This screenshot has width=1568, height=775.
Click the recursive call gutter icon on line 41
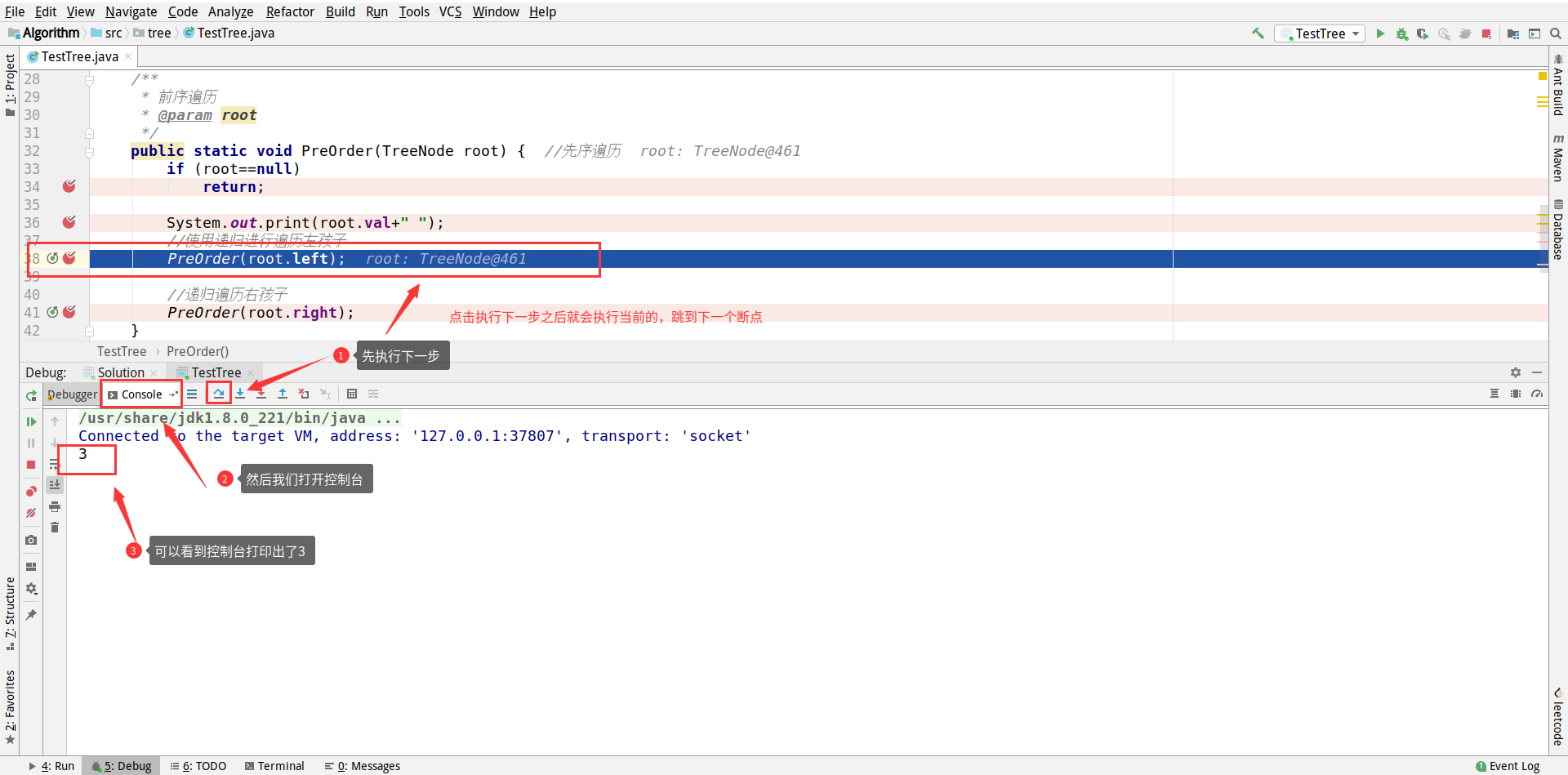click(52, 312)
